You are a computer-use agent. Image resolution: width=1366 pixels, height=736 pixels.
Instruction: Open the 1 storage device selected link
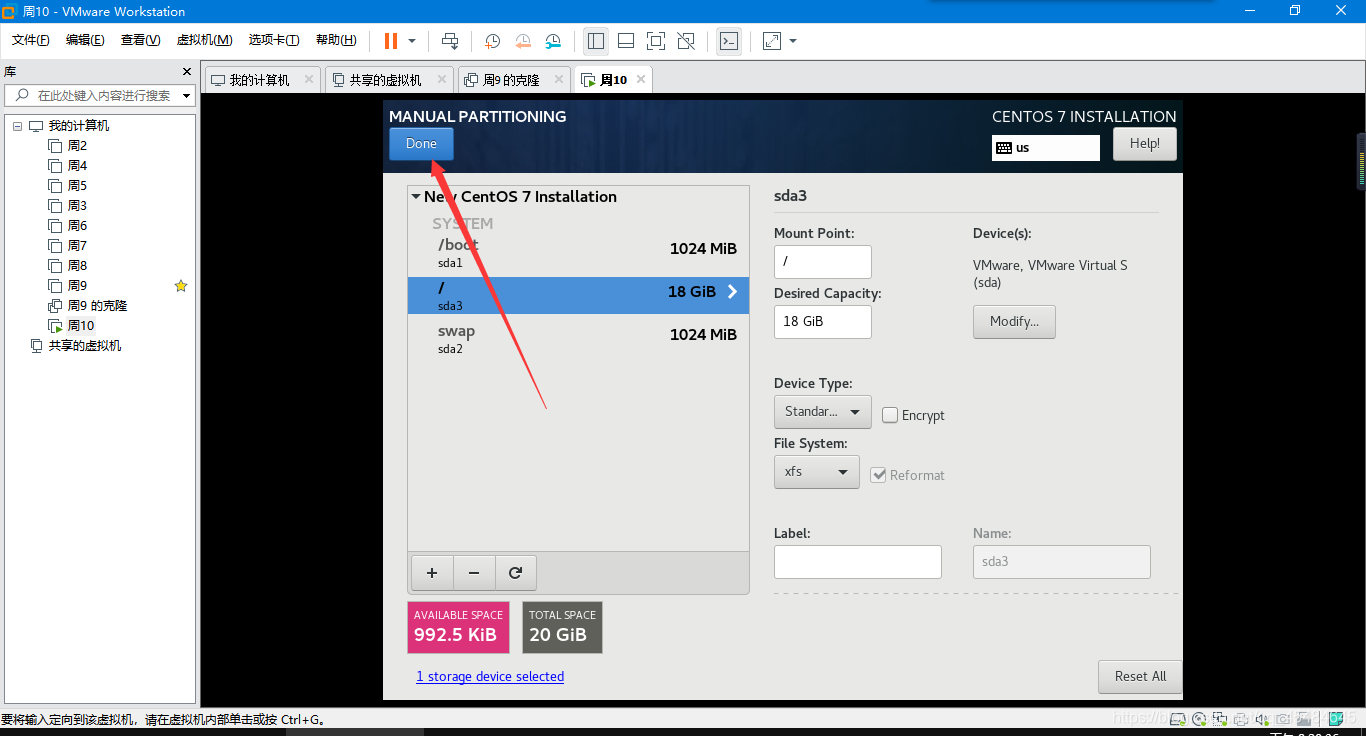[x=490, y=677]
